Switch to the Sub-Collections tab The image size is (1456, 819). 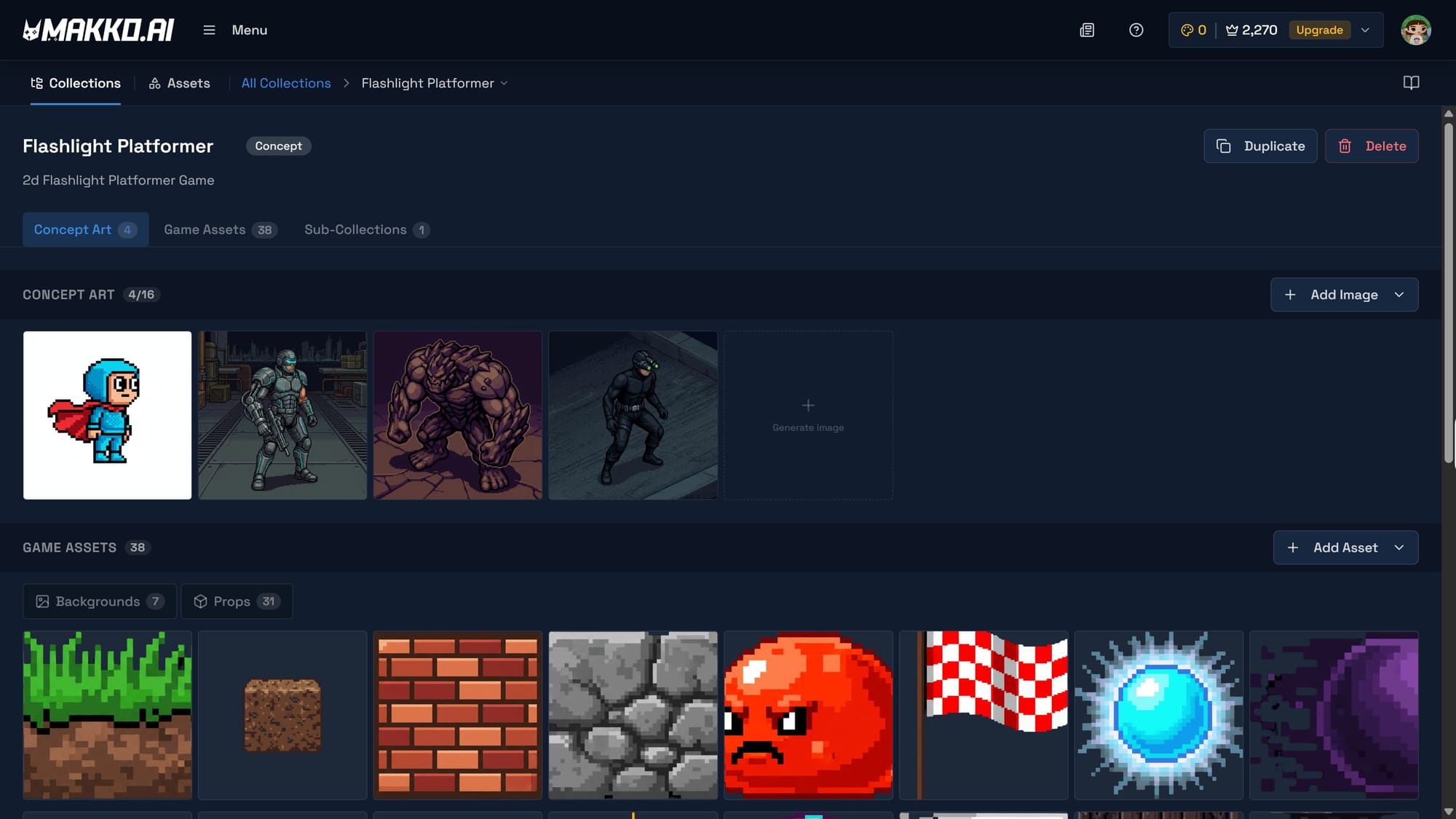pos(366,229)
